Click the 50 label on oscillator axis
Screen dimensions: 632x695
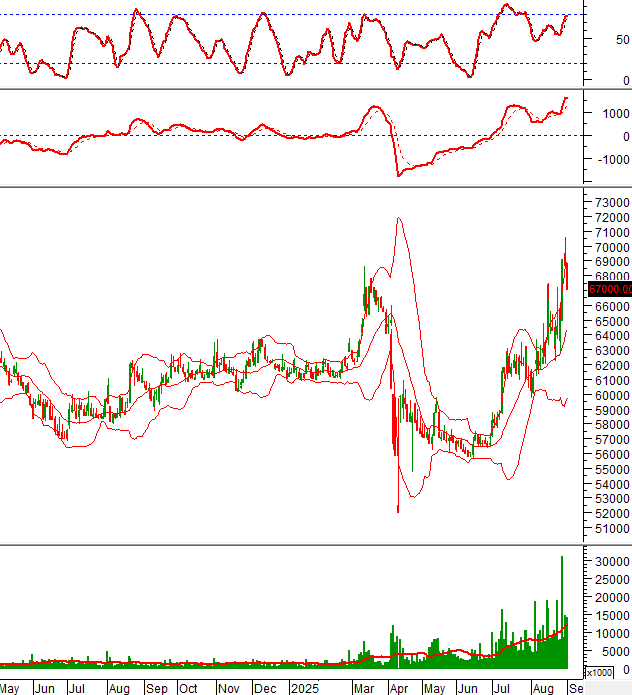coord(622,40)
